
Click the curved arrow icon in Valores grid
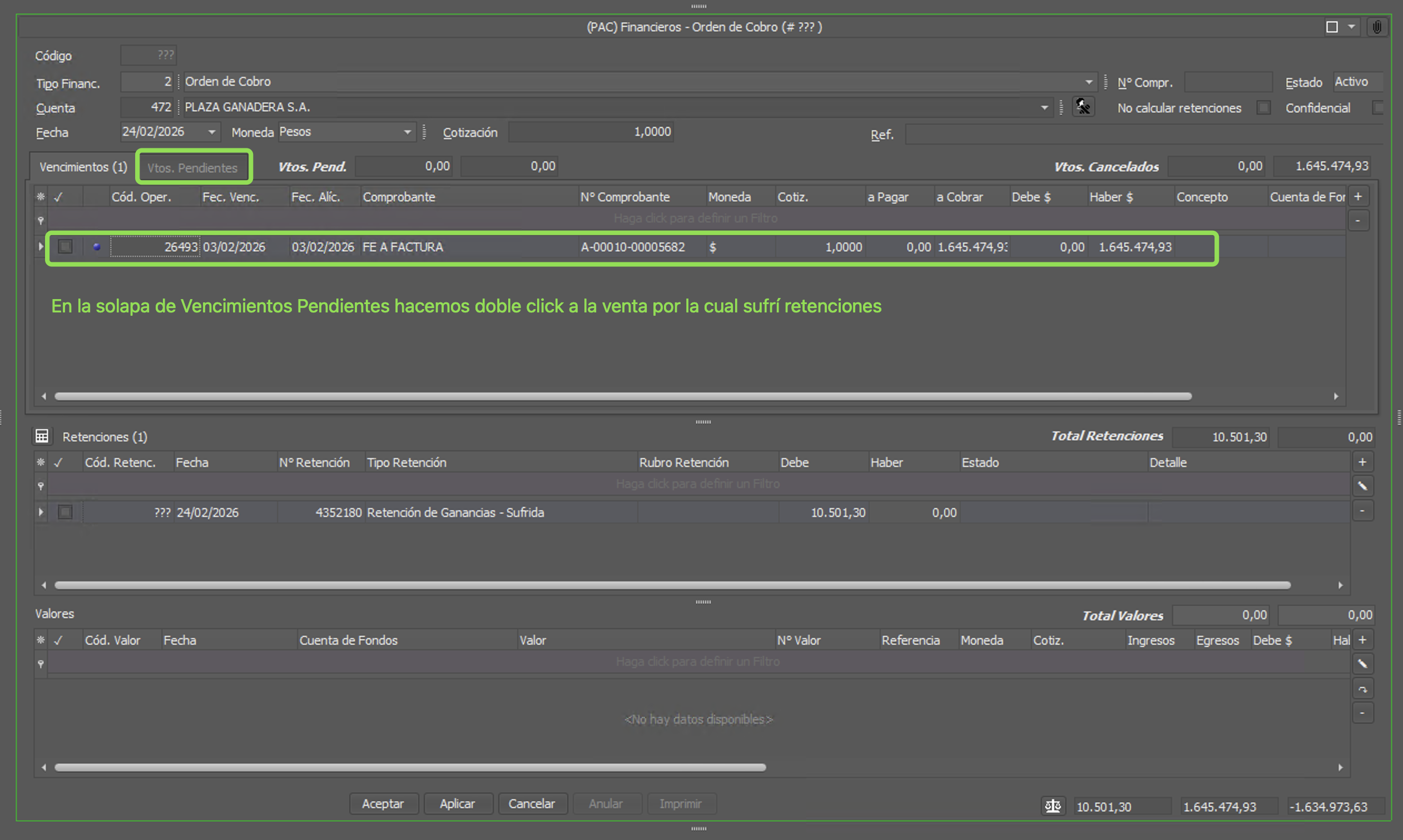pyautogui.click(x=1362, y=689)
